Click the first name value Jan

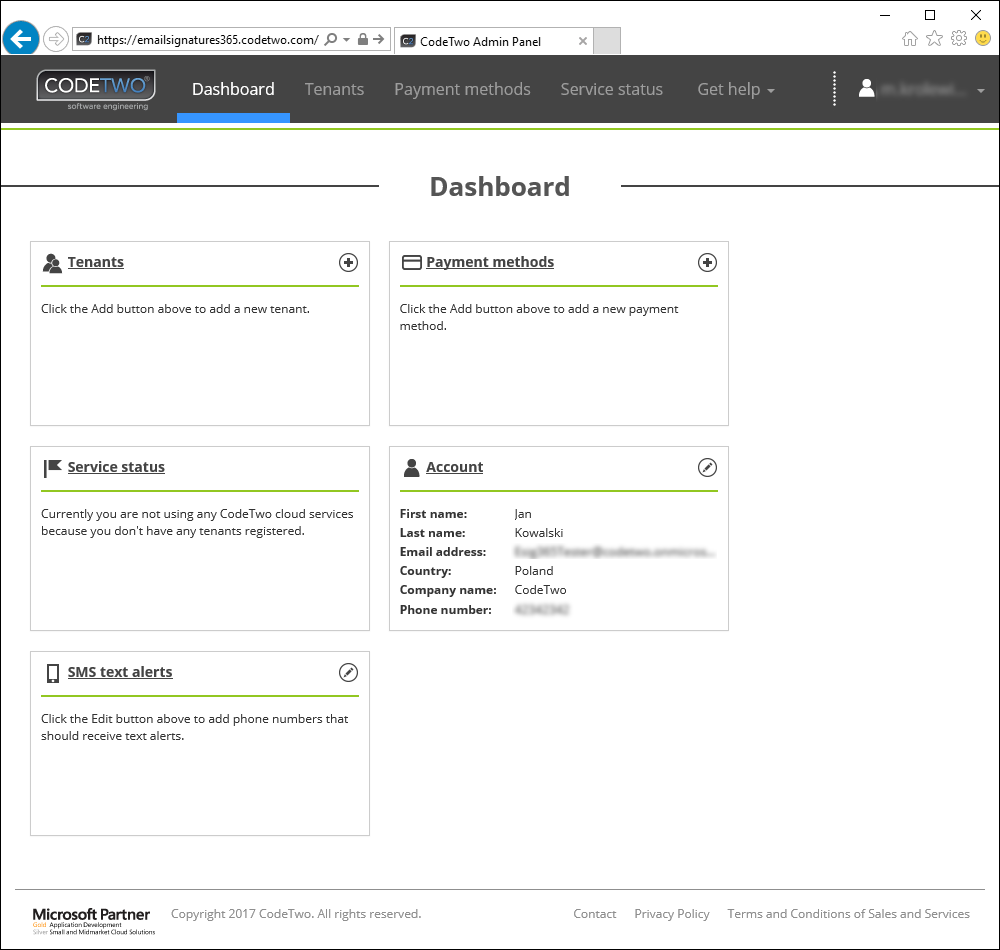tap(523, 514)
